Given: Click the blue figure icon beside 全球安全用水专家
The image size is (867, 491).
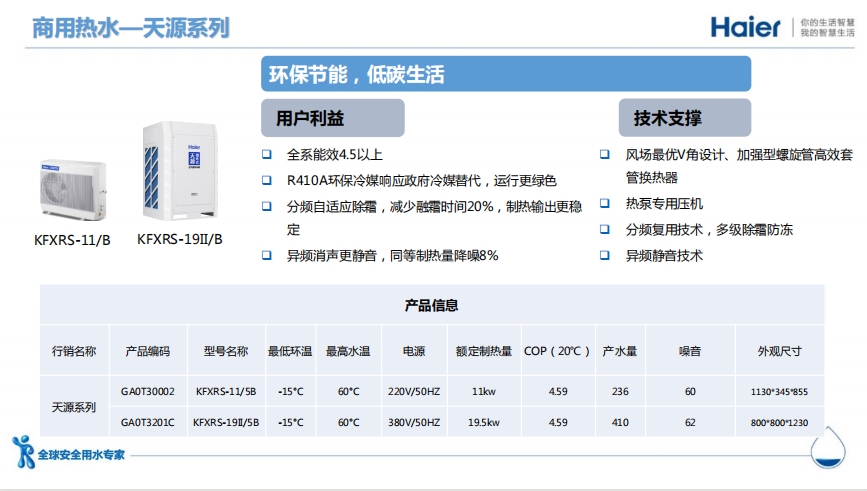Looking at the screenshot, I should (x=23, y=451).
